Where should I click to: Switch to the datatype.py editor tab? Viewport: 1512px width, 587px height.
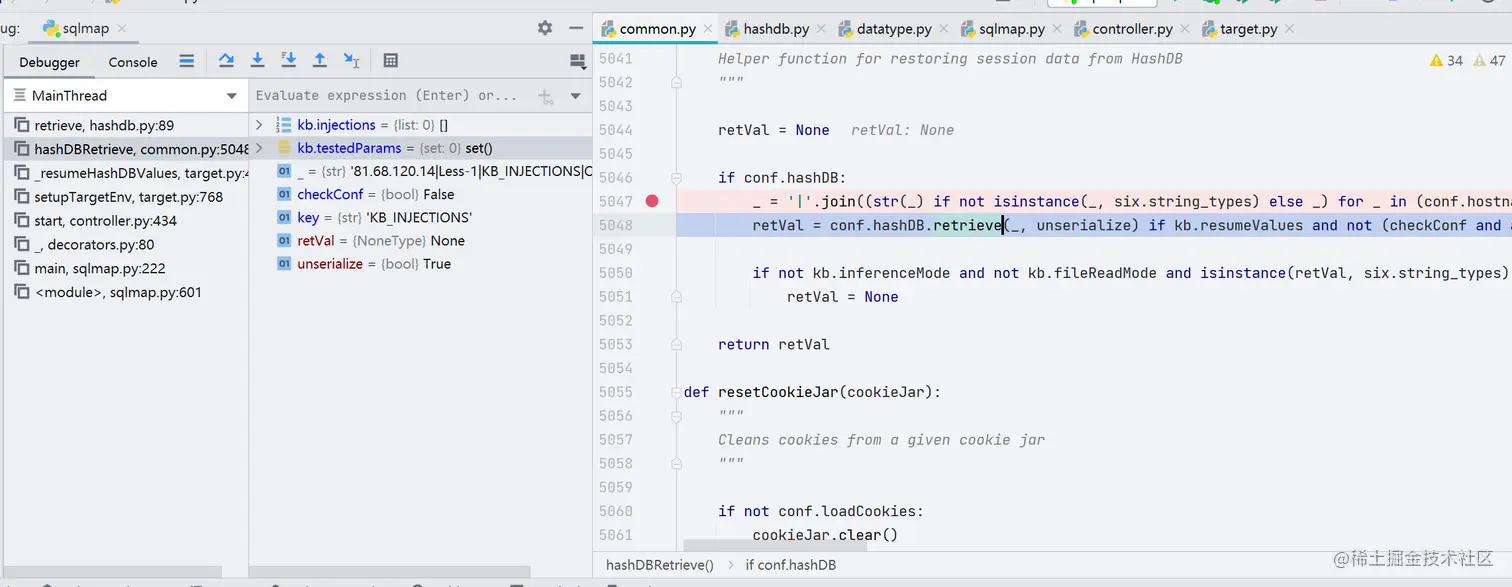(x=894, y=29)
